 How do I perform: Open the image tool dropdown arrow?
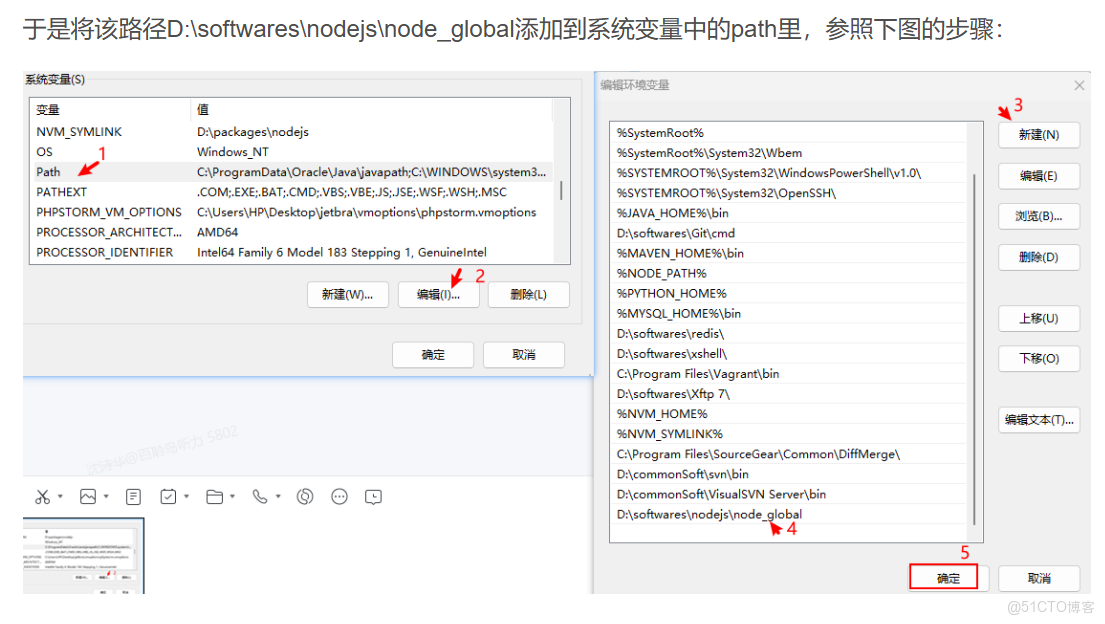pos(106,496)
